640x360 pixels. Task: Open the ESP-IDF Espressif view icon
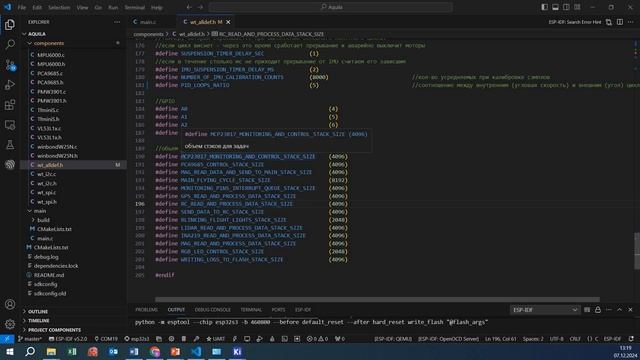(10, 164)
